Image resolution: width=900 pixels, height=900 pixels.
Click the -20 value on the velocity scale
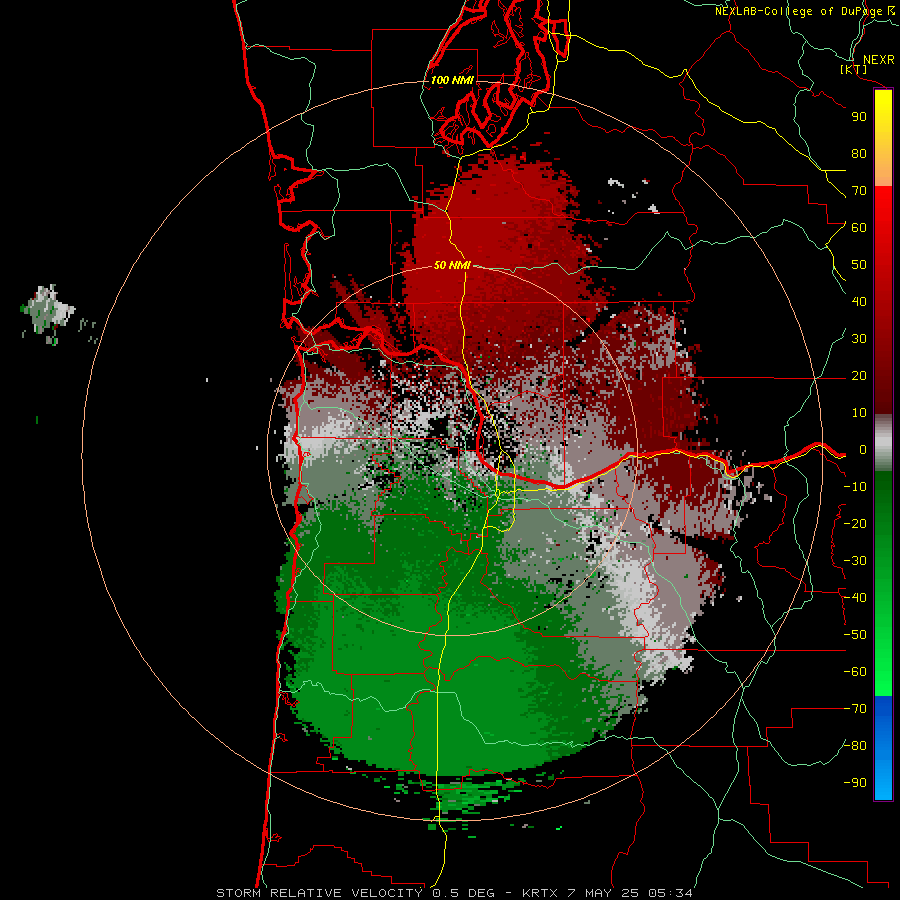coord(855,524)
